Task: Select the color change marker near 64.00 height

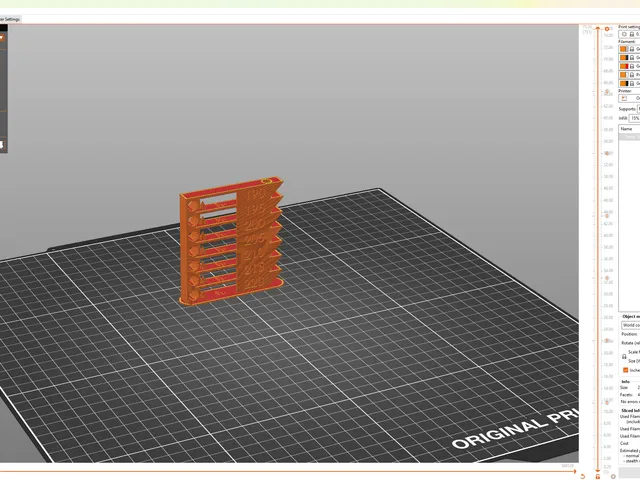Action: [607, 92]
